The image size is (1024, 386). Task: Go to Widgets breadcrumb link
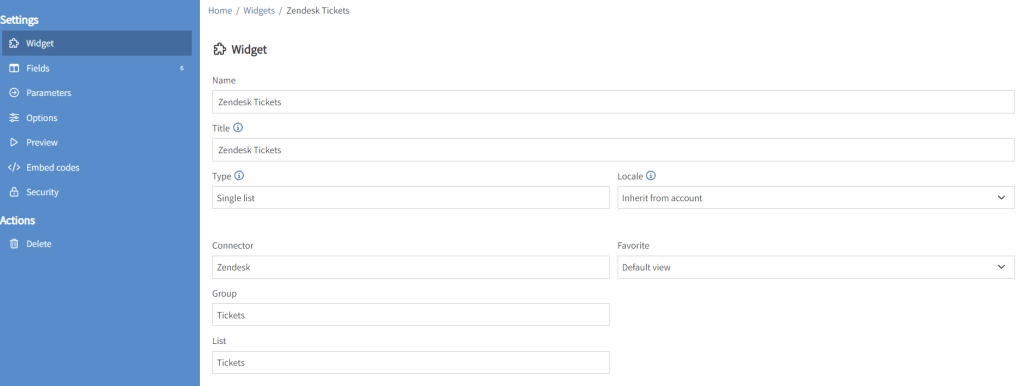[259, 10]
